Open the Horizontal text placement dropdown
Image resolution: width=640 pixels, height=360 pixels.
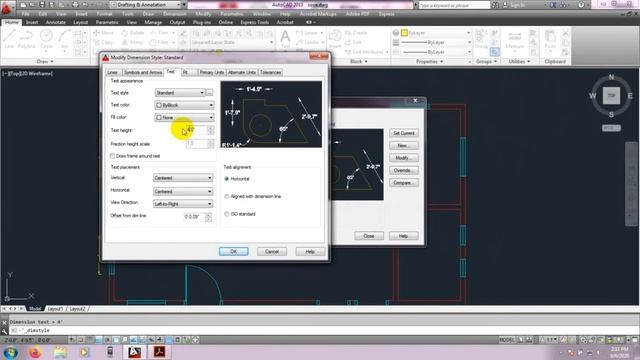(183, 191)
